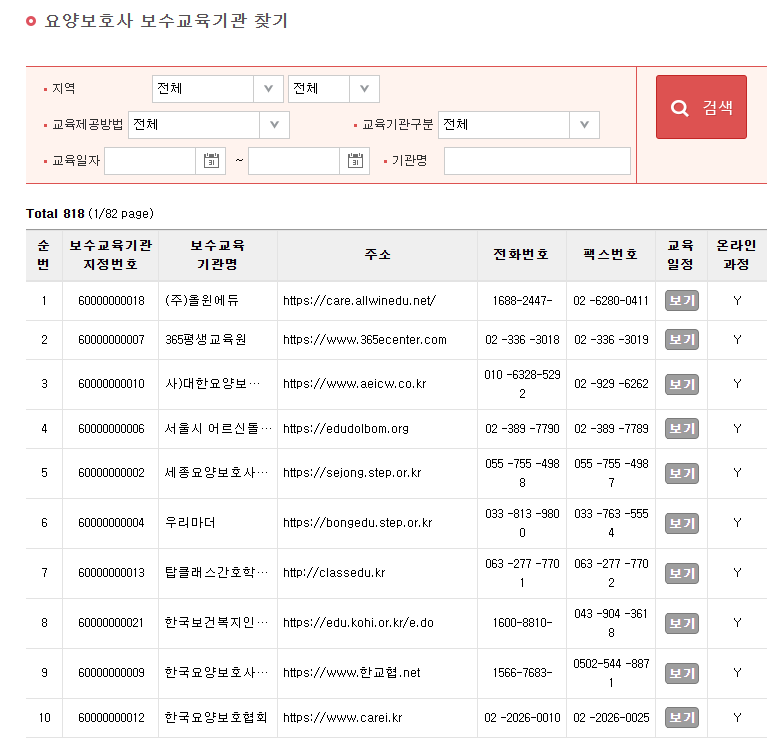Viewport: 782px width, 744px height.
Task: Click fax number 02 -6280-0411
Action: point(611,301)
